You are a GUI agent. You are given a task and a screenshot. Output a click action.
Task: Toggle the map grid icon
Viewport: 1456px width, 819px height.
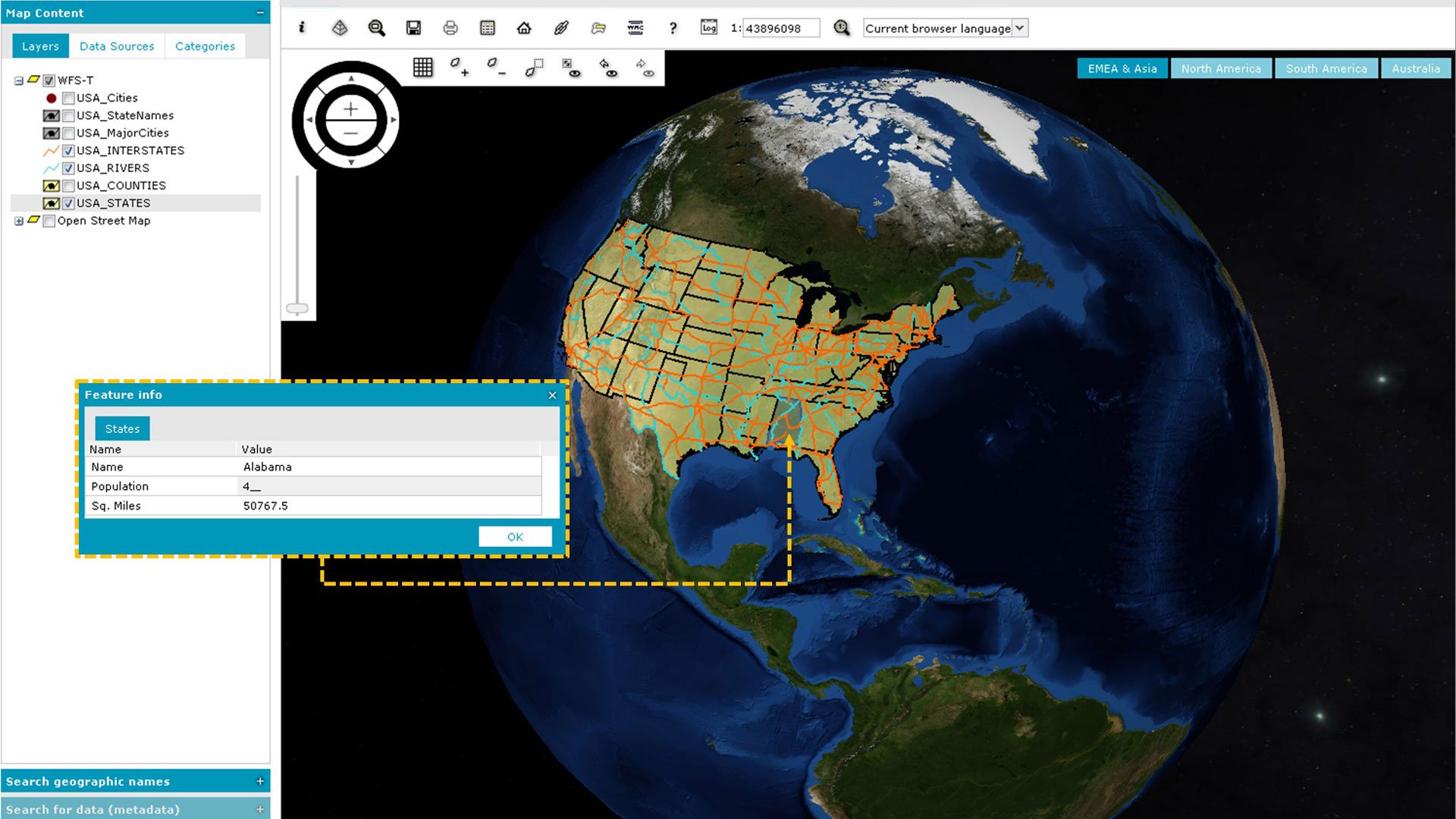423,67
